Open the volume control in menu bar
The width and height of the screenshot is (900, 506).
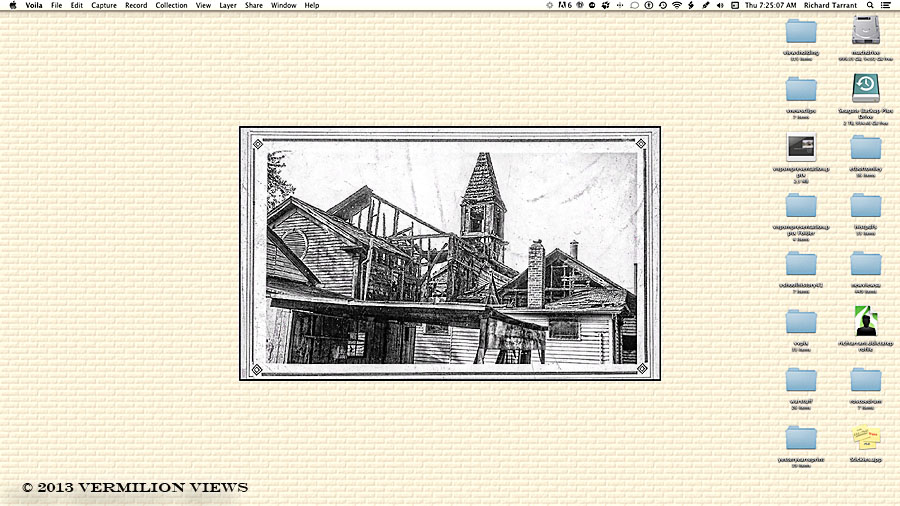pyautogui.click(x=720, y=5)
